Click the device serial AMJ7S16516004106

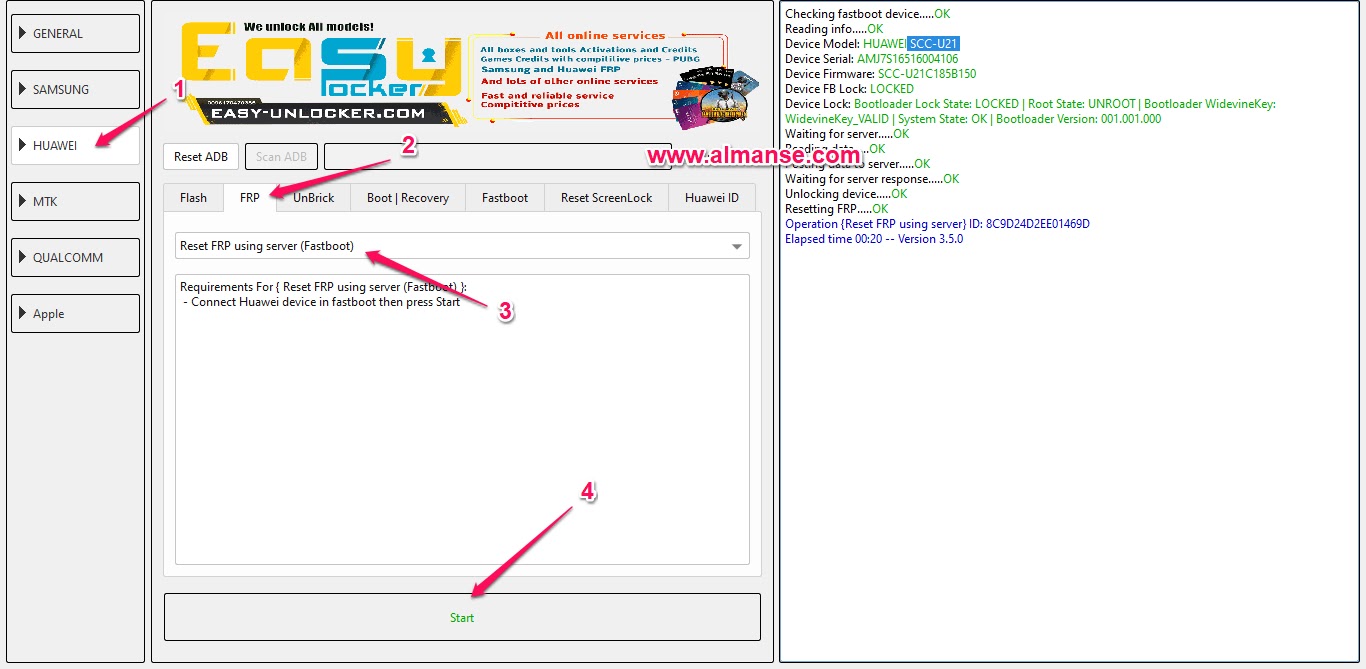[907, 59]
